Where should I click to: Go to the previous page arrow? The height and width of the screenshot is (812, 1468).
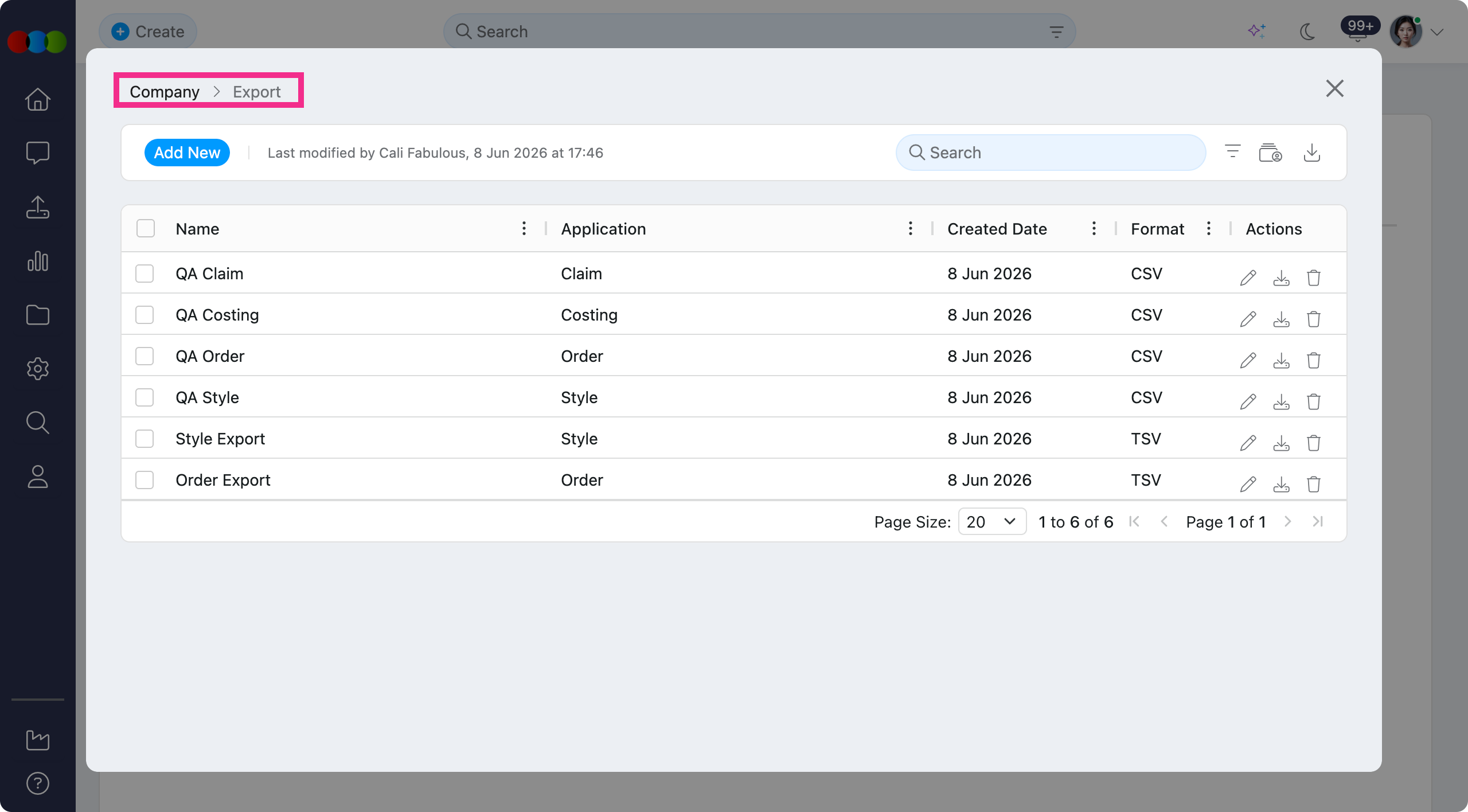[x=1164, y=521]
